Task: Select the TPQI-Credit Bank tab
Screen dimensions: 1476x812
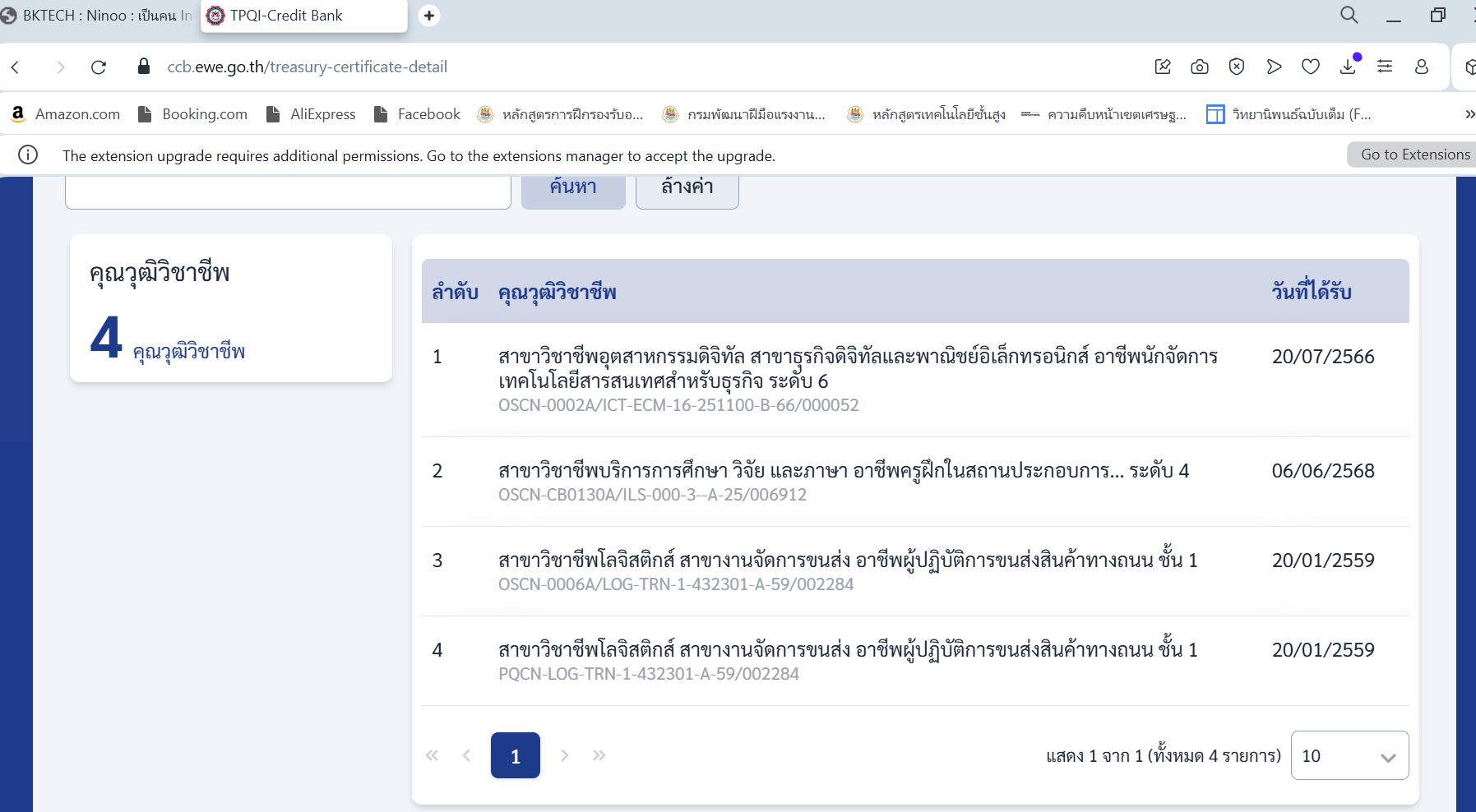Action: click(304, 16)
